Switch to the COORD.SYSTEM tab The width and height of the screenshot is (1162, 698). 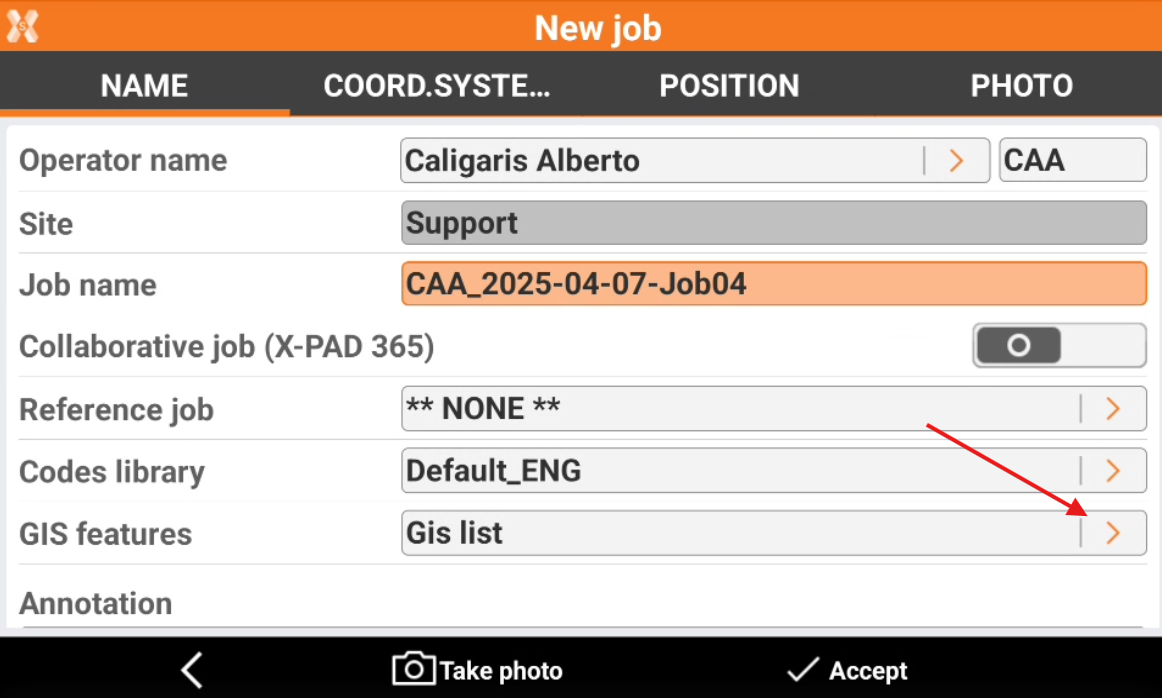437,86
